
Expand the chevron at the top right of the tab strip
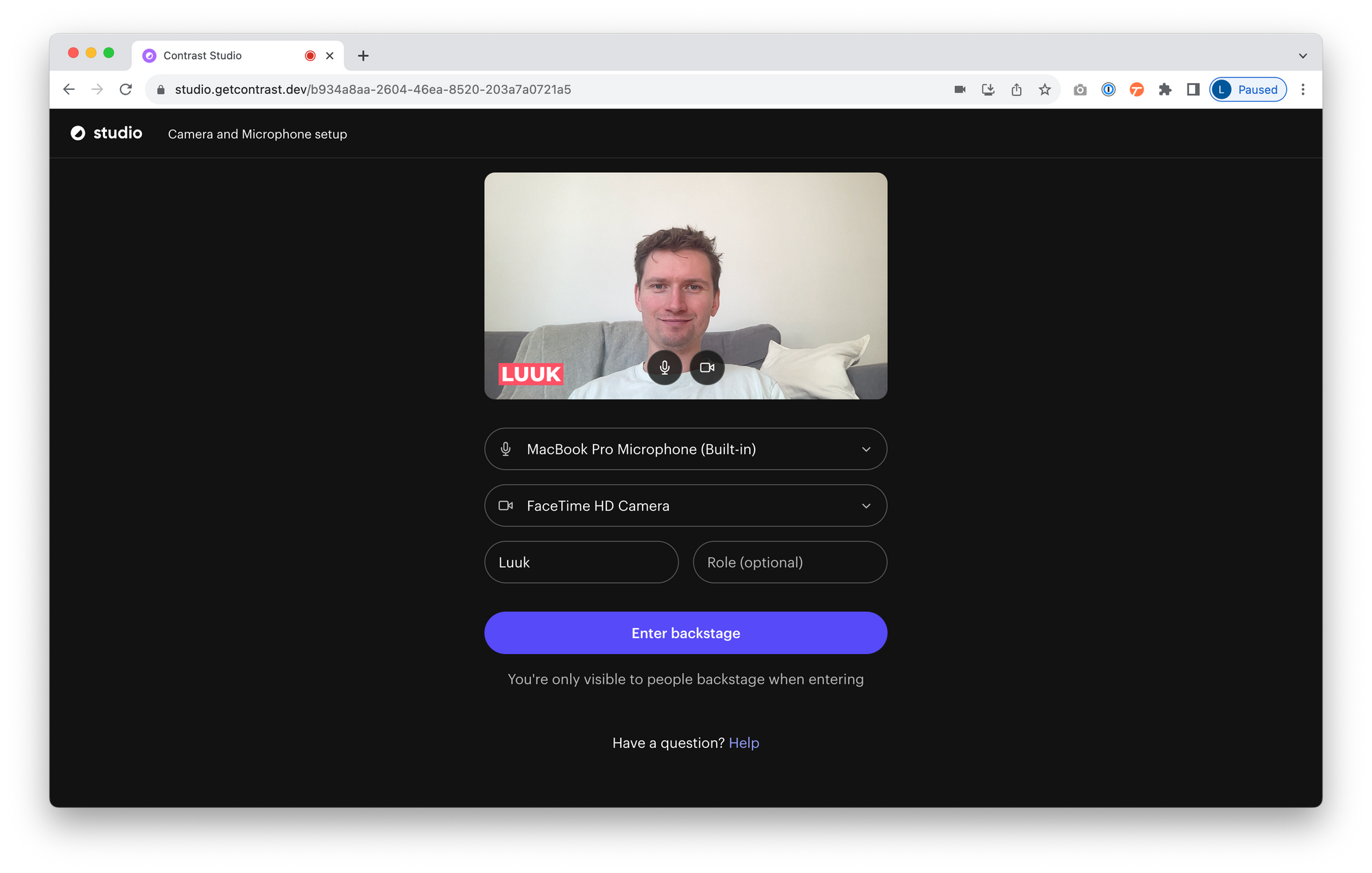tap(1302, 55)
